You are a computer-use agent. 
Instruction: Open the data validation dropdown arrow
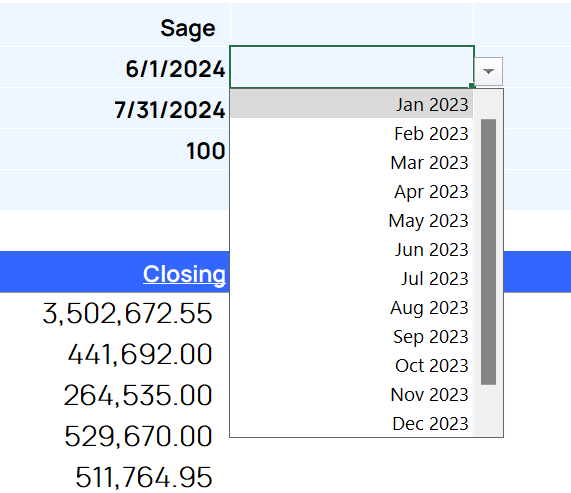click(488, 71)
